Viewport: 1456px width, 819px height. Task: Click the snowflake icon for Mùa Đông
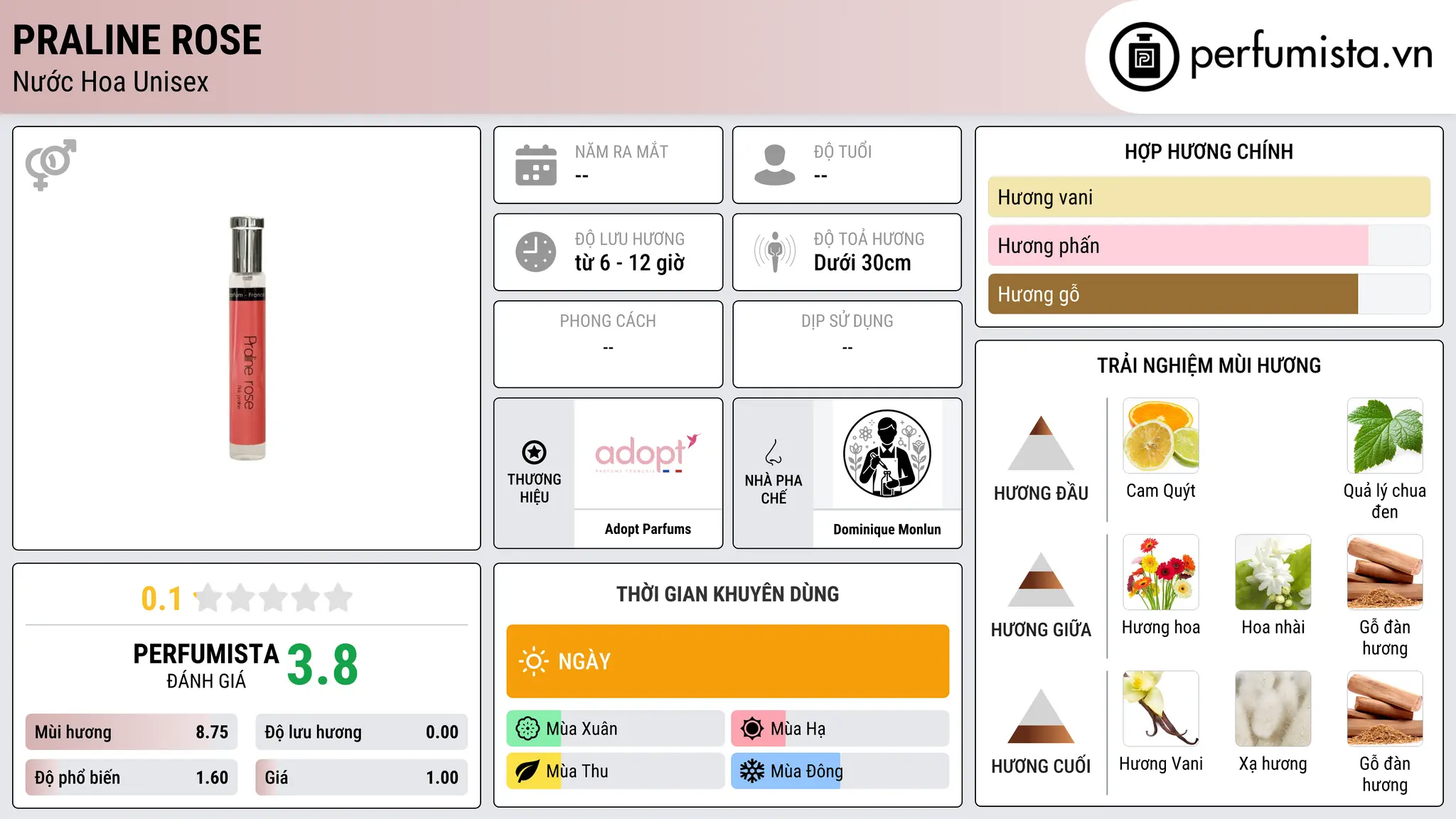752,771
